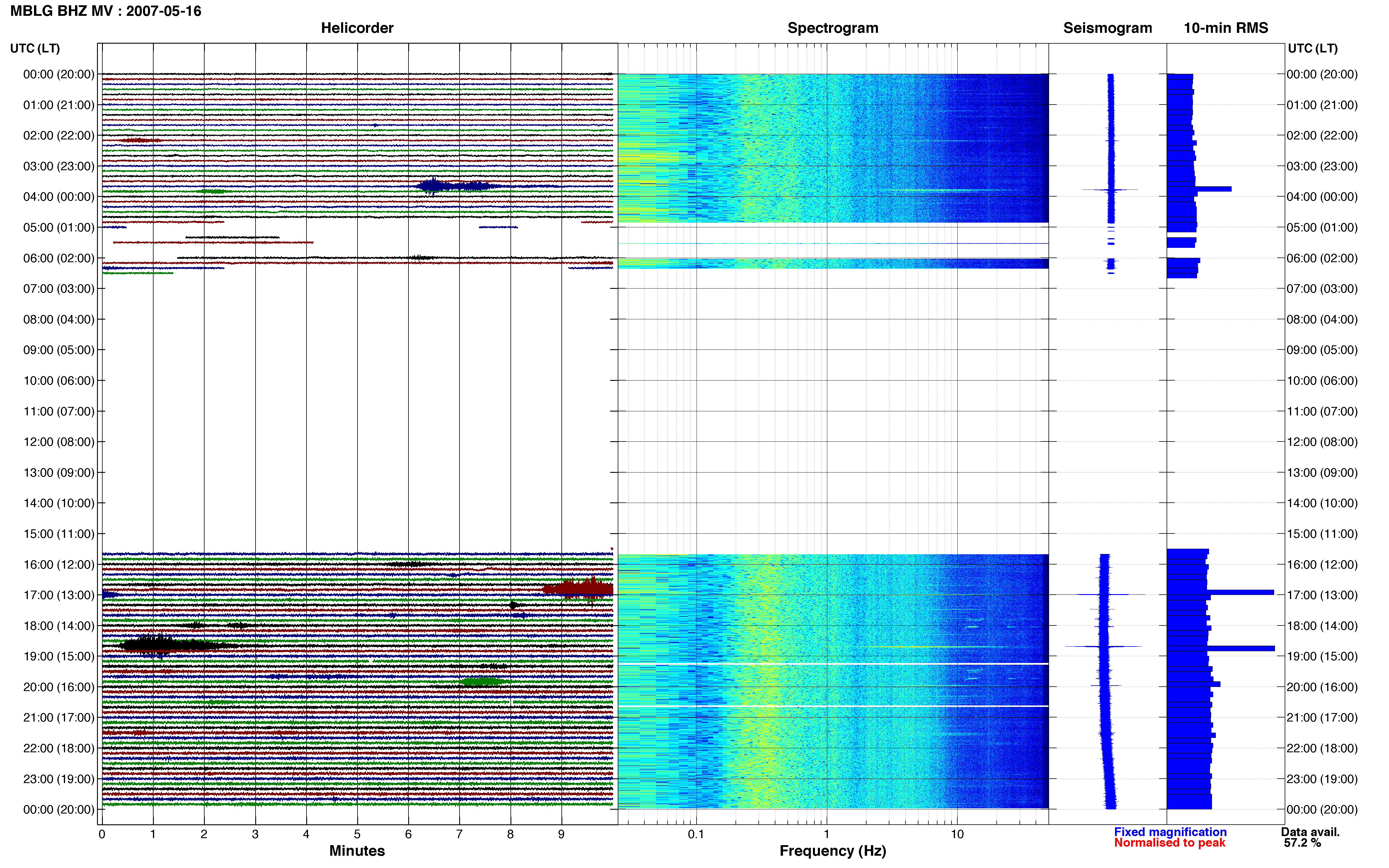Click the "57.2 %" data availability value
Image resolution: width=1389 pixels, height=868 pixels.
1302,843
